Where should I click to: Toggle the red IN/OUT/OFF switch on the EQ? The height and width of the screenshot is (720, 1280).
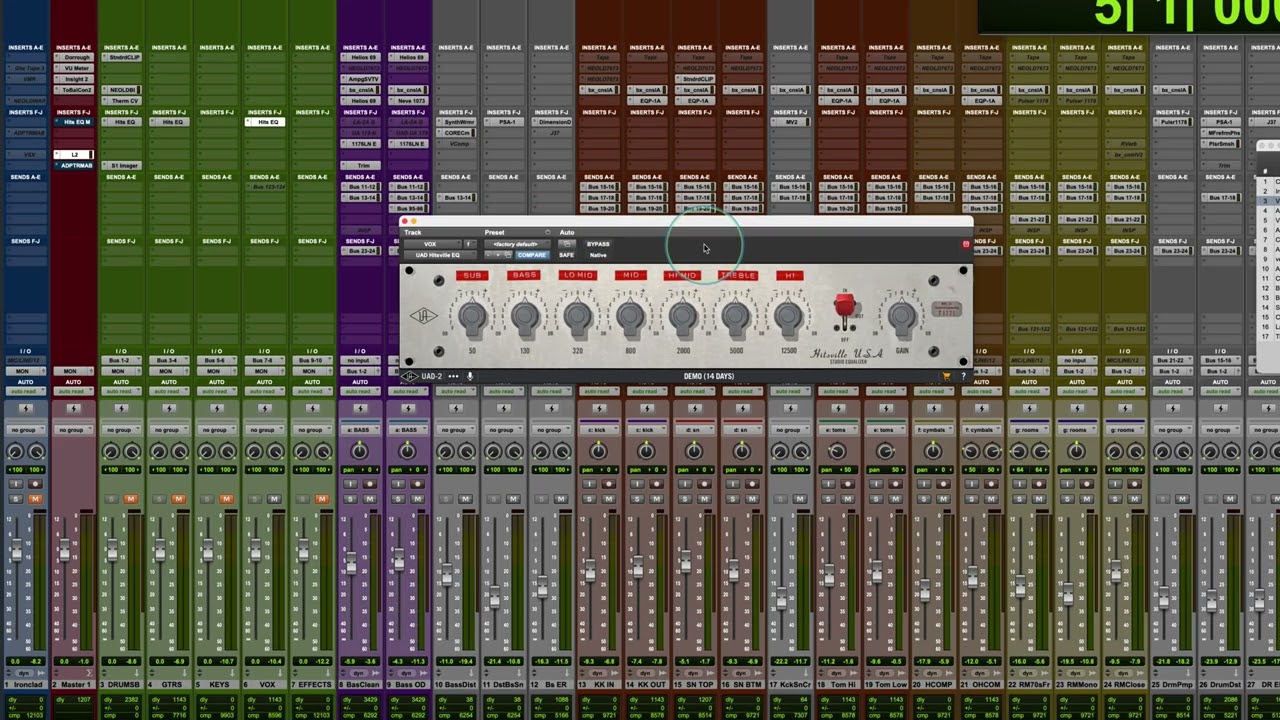click(x=845, y=307)
